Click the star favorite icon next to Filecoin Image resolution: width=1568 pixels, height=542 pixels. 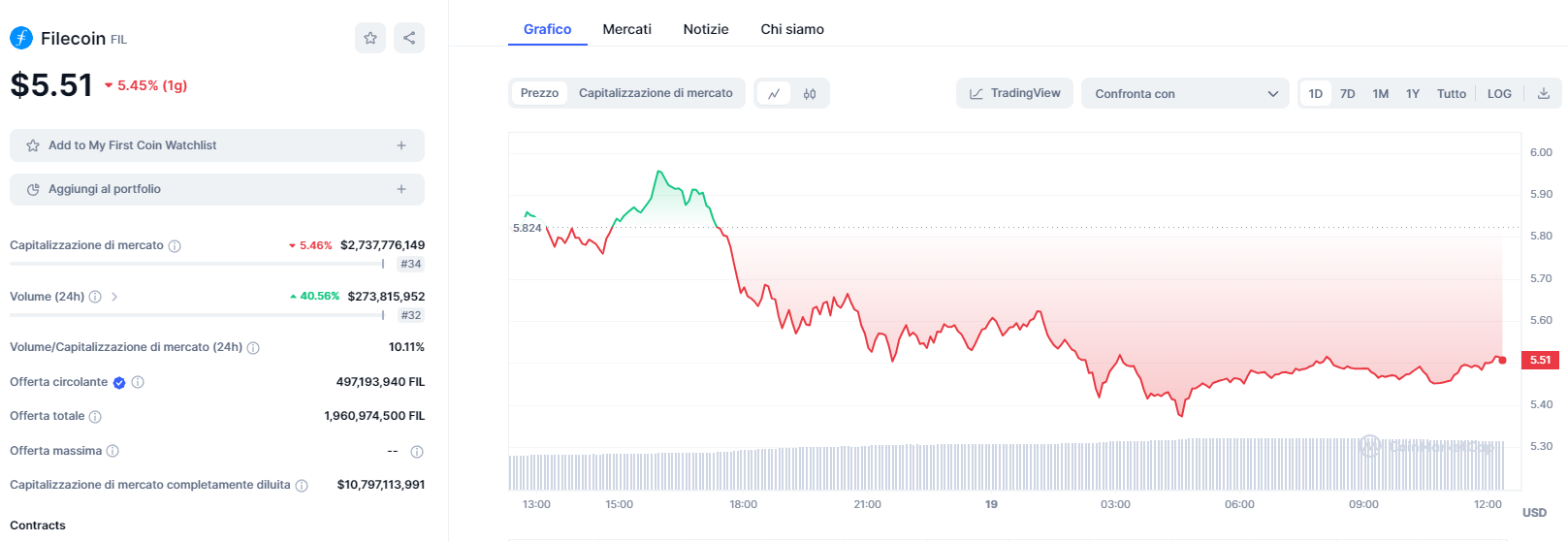pos(370,38)
